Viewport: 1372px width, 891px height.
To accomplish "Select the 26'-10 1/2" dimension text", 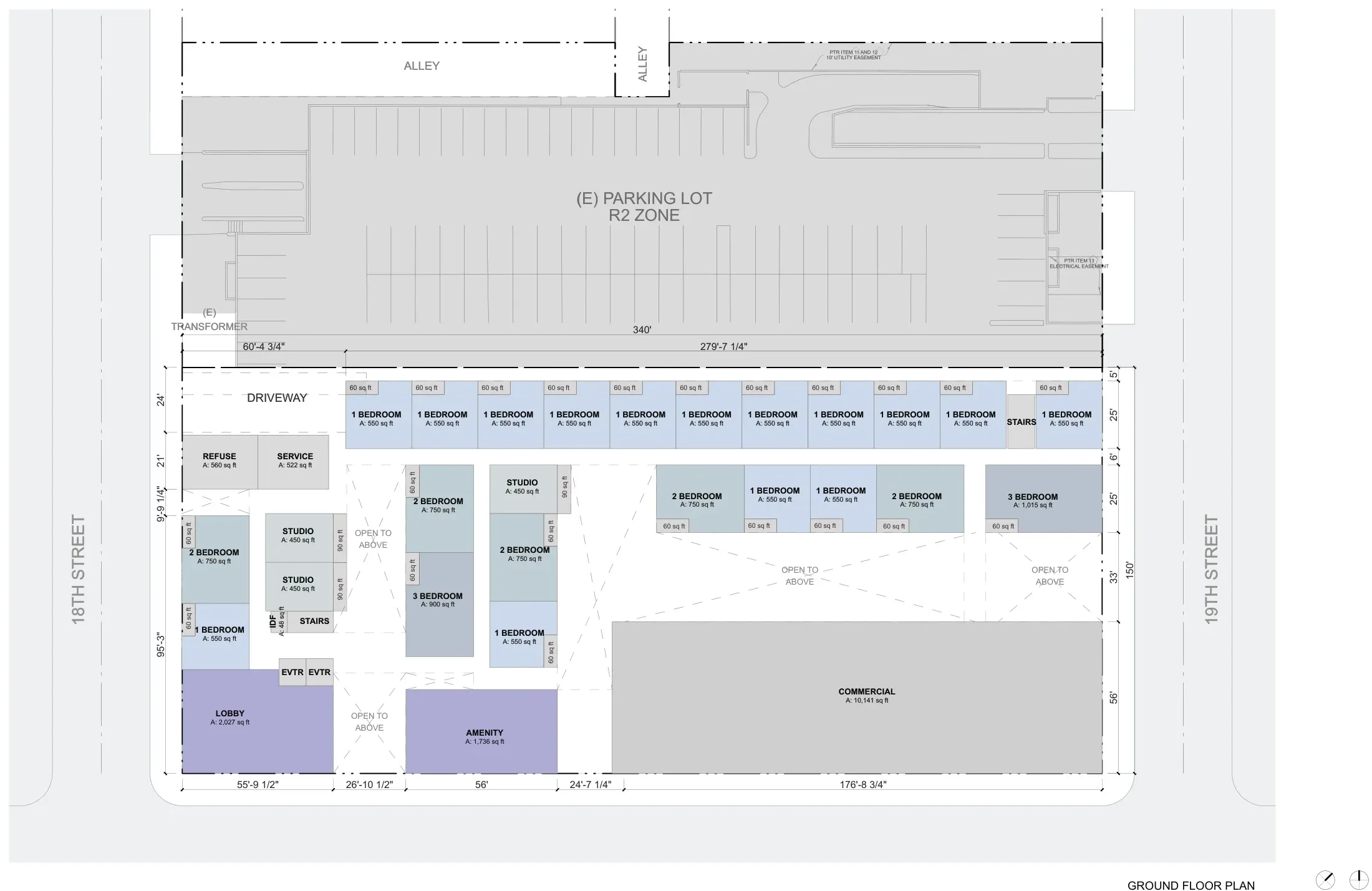I will pyautogui.click(x=369, y=784).
